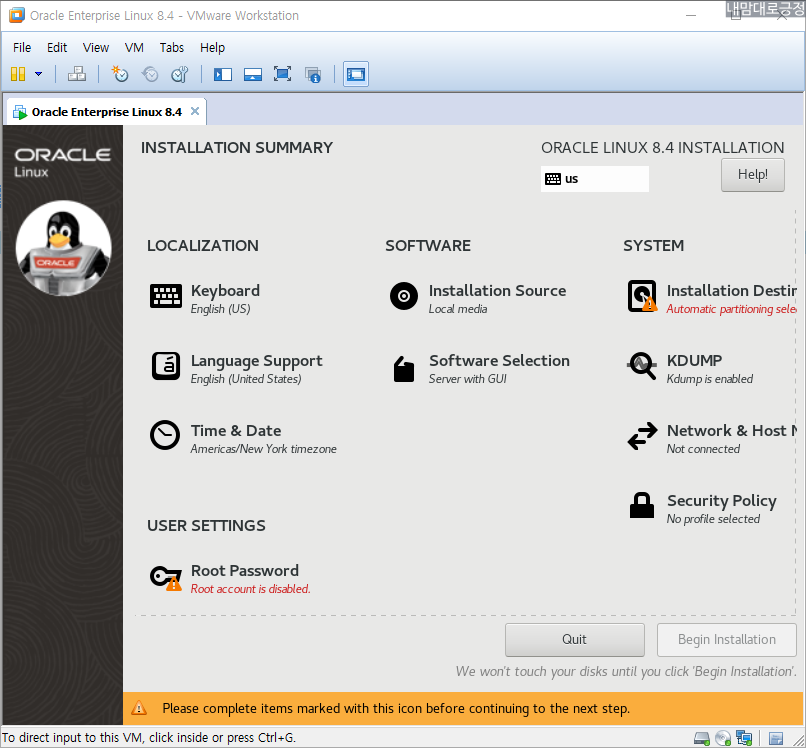Image resolution: width=806 pixels, height=748 pixels.
Task: Click the Begin Installation button
Action: click(x=726, y=640)
